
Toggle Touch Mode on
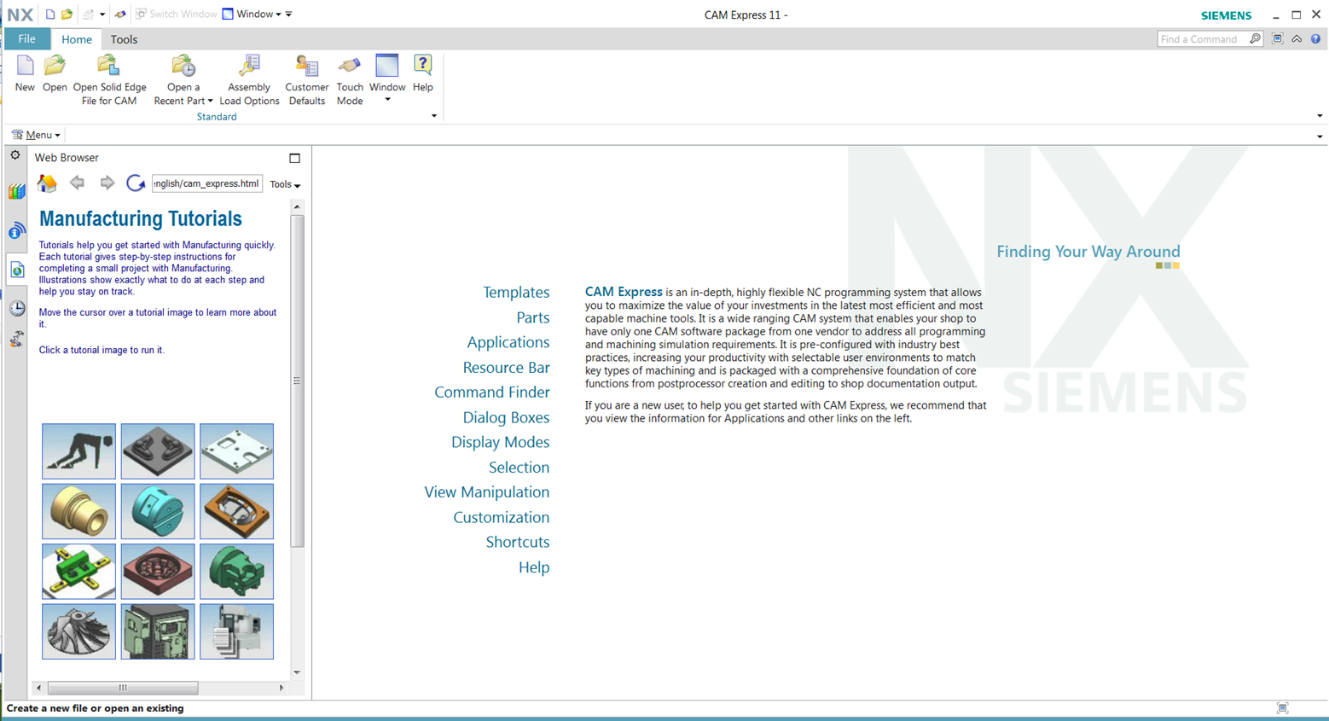(x=349, y=67)
